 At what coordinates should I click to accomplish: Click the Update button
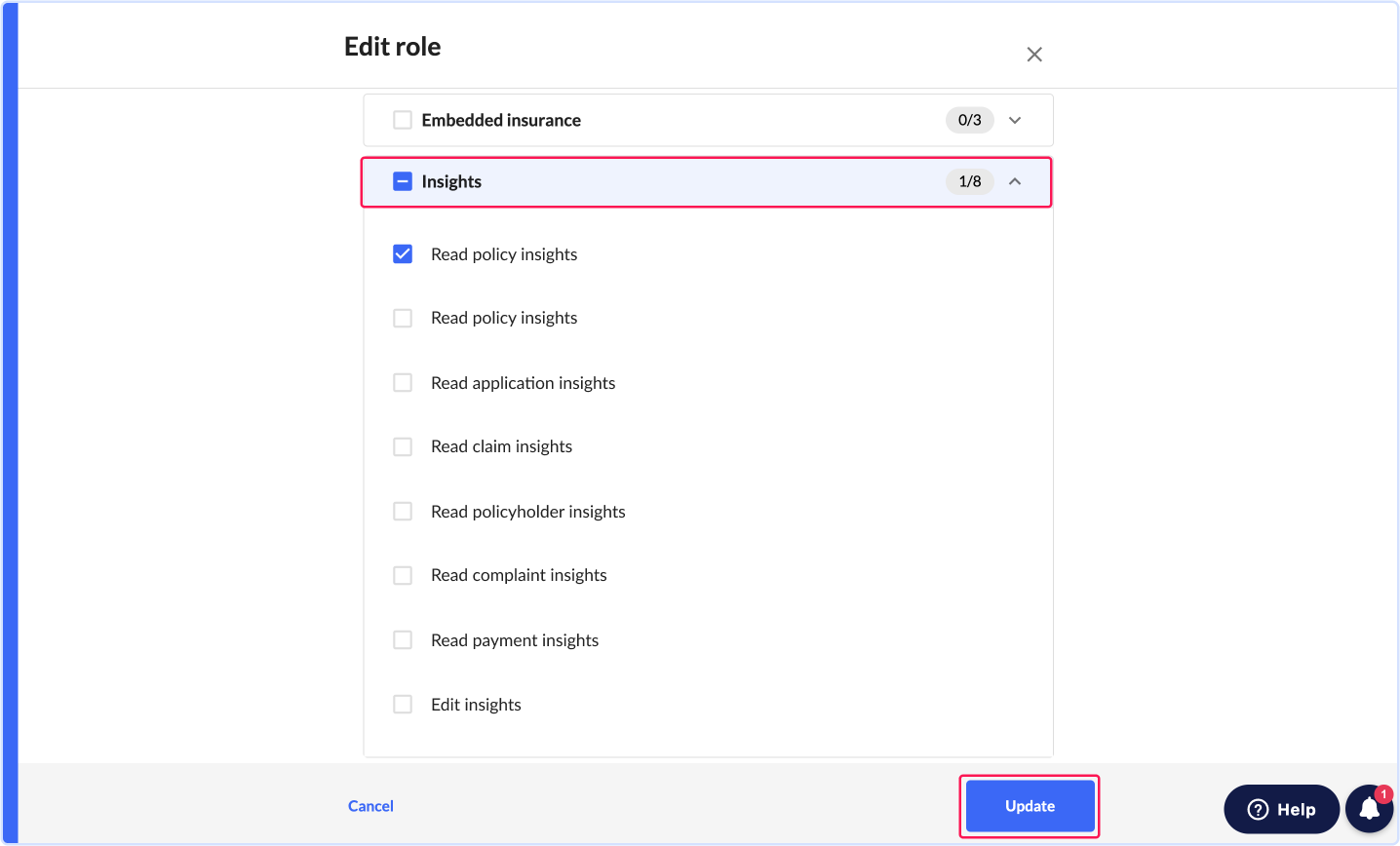[1030, 806]
